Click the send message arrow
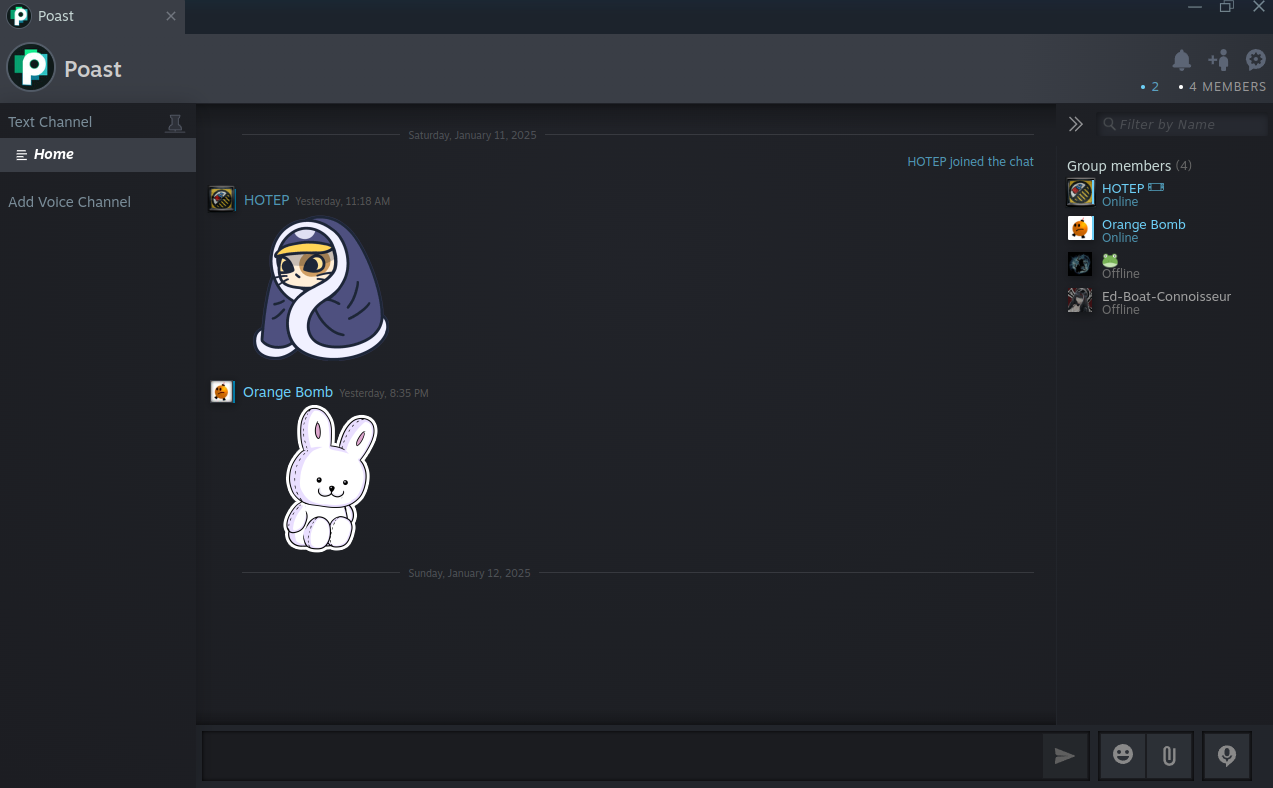The width and height of the screenshot is (1273, 788). click(x=1064, y=756)
